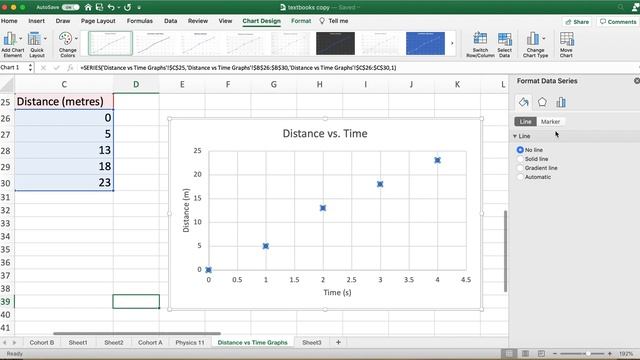Click the Share button

pos(577,22)
